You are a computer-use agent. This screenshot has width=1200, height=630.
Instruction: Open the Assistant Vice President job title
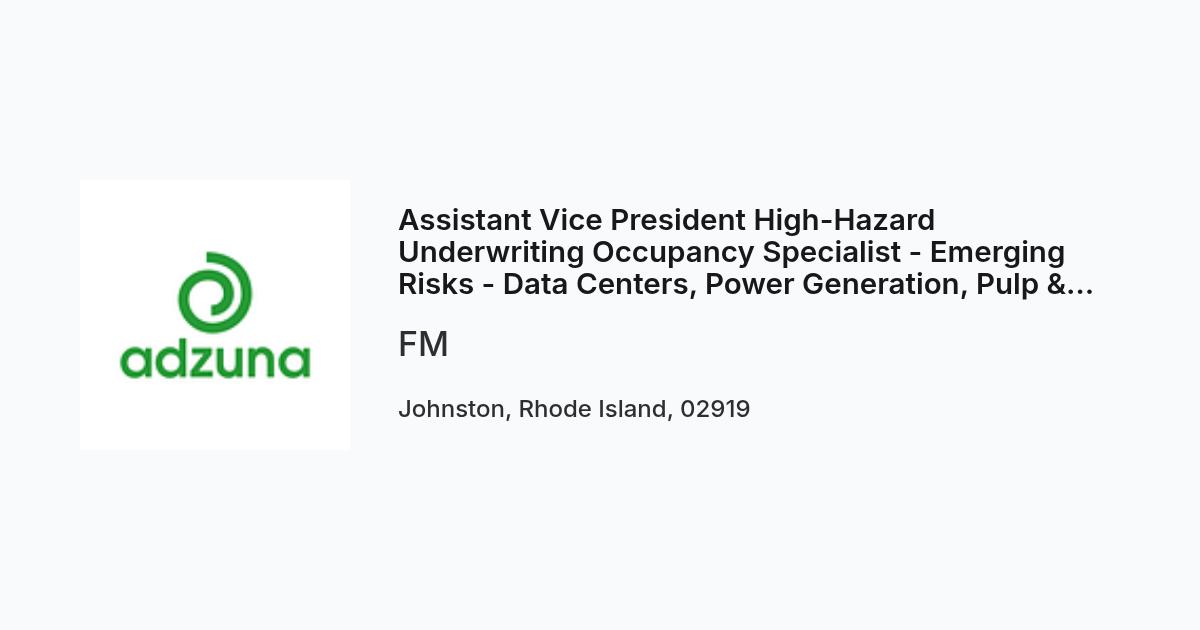tap(746, 252)
